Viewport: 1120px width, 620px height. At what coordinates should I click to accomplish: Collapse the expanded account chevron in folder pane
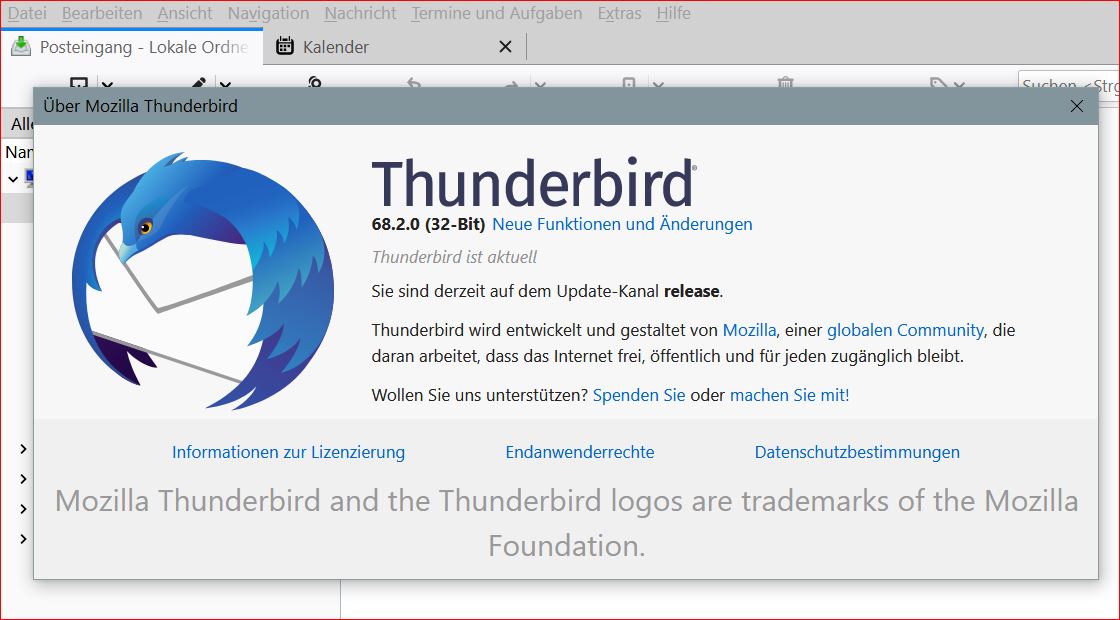coord(13,179)
